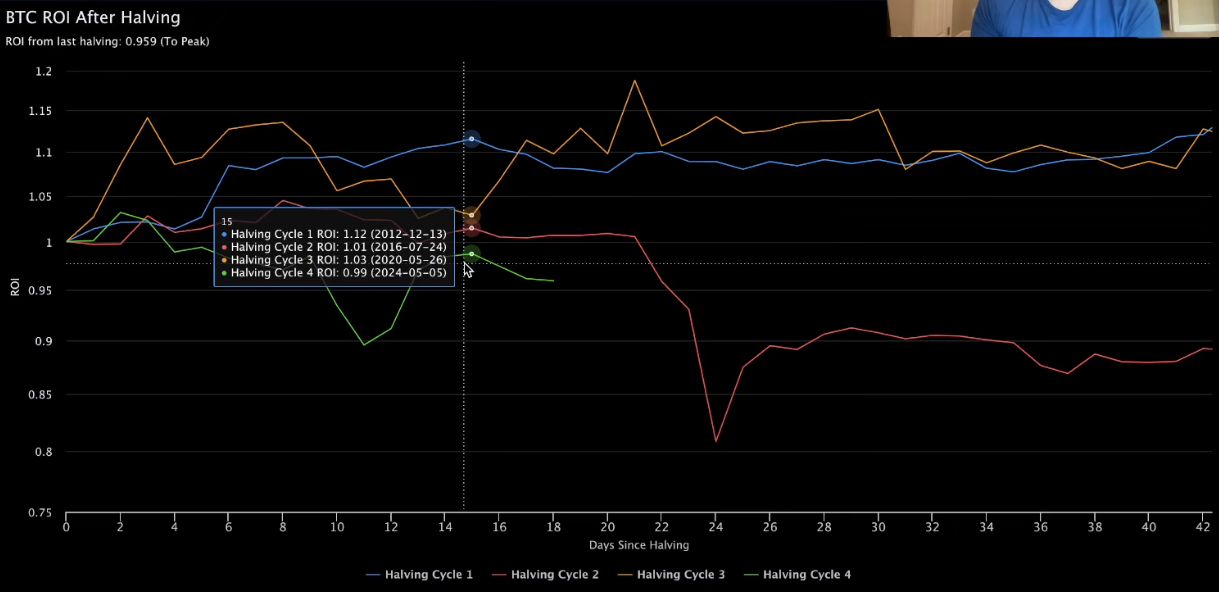Click tooltip row 'Halving Cycle 1 ROI: 1.12'

point(334,234)
